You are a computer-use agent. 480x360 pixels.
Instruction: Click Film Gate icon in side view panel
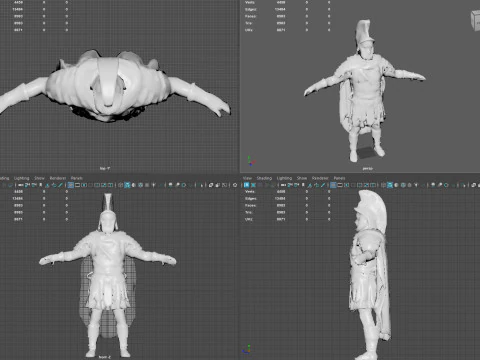(340, 185)
